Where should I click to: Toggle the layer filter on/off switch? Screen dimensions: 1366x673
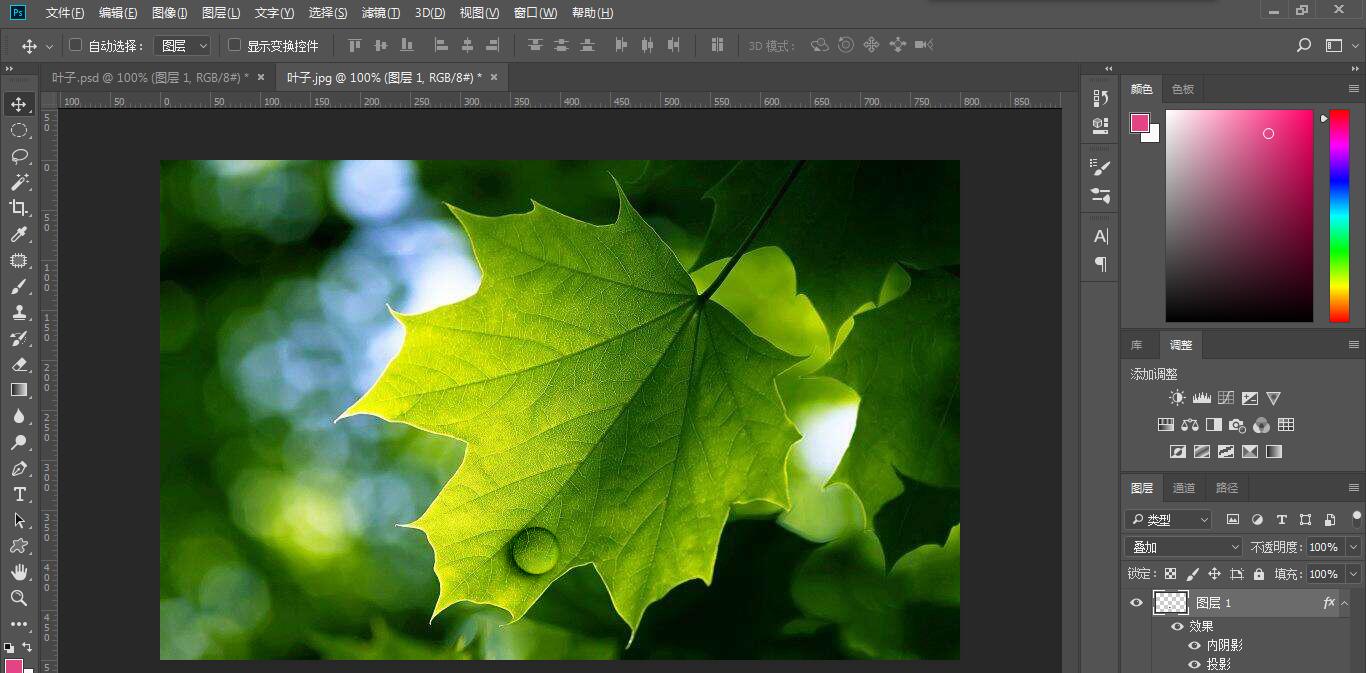[1357, 518]
